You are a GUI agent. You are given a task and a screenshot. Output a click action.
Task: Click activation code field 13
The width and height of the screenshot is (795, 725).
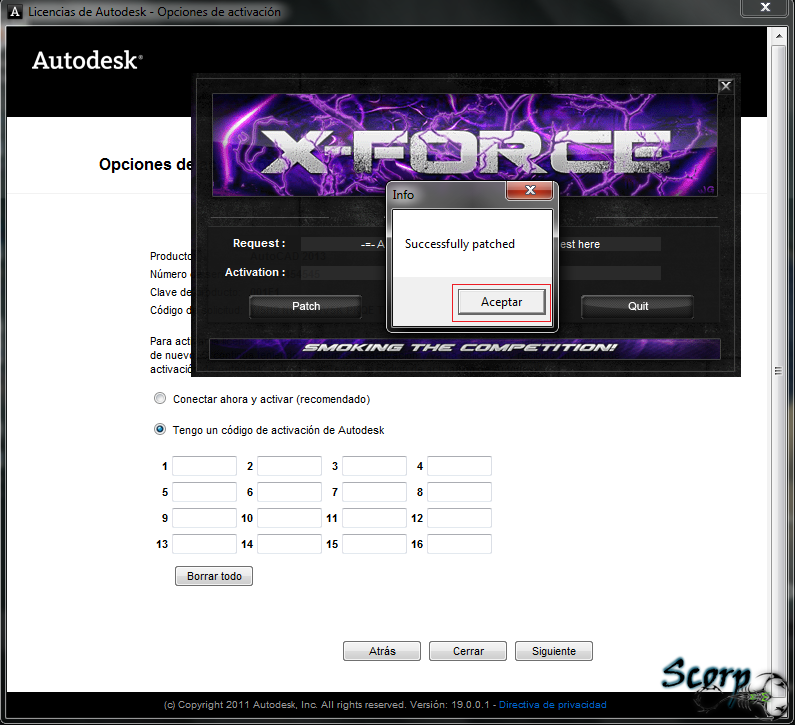[204, 544]
